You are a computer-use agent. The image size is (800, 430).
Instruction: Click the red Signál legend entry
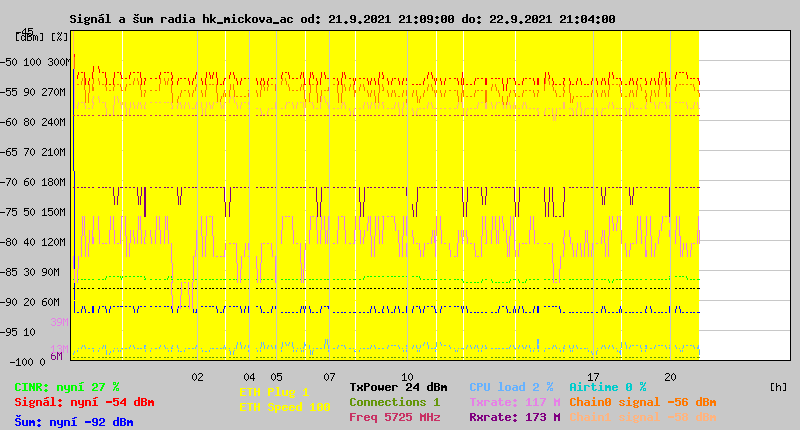click(x=84, y=402)
